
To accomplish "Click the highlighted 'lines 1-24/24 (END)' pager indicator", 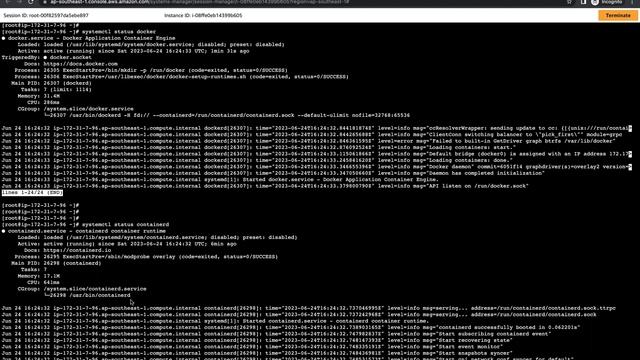I will point(32,193).
